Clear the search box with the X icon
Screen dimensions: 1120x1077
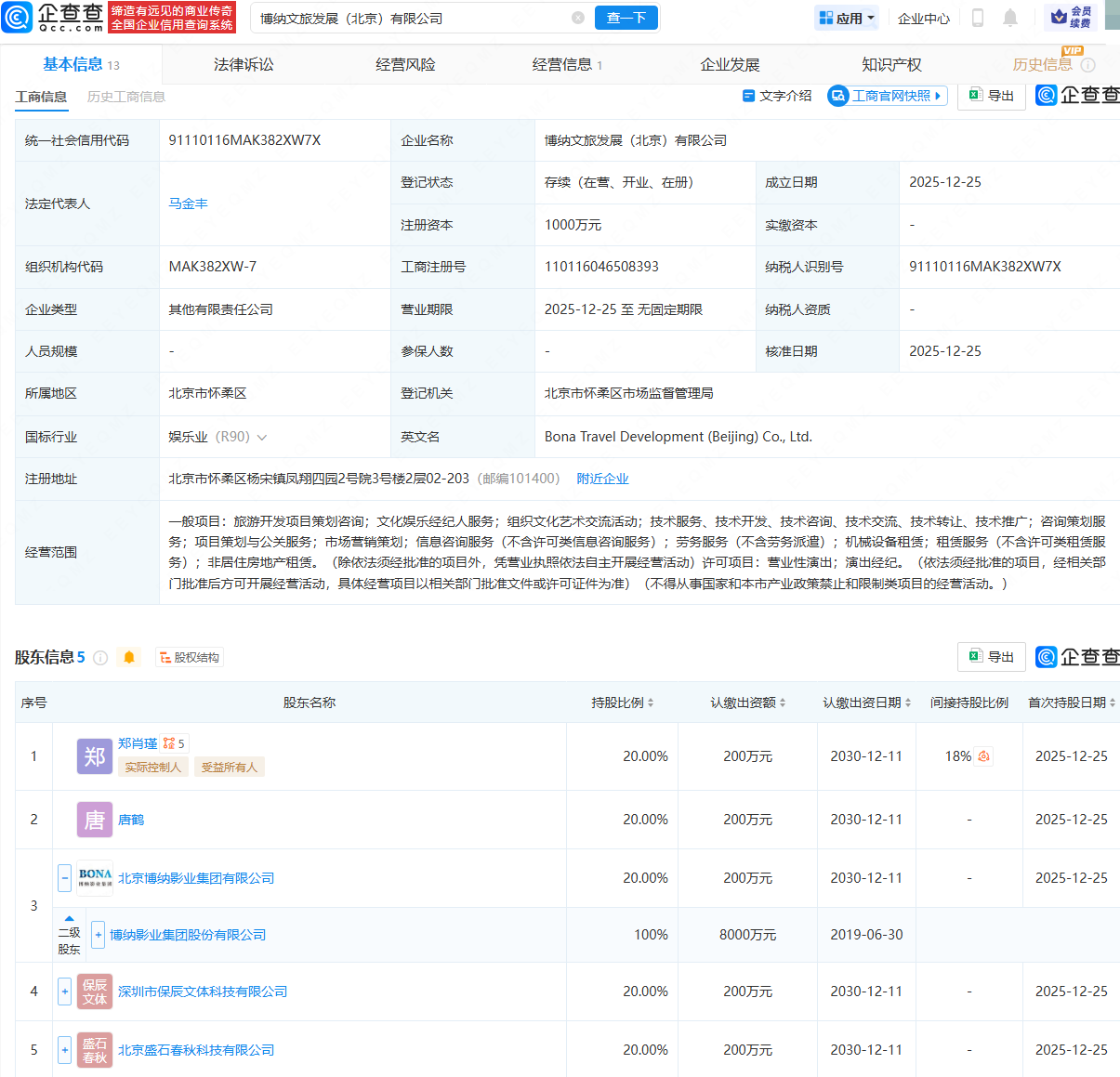578,18
